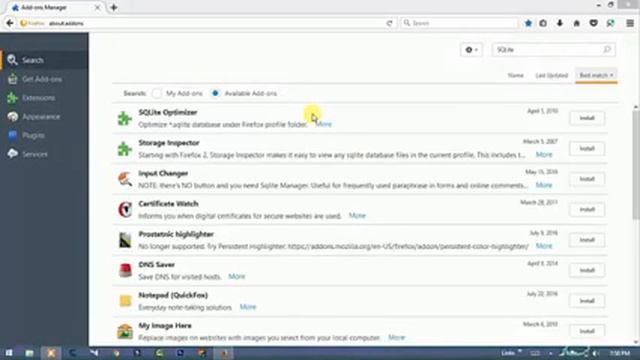The image size is (640, 360).
Task: Click the Prostetnic highlighter add-on icon
Action: (x=124, y=240)
